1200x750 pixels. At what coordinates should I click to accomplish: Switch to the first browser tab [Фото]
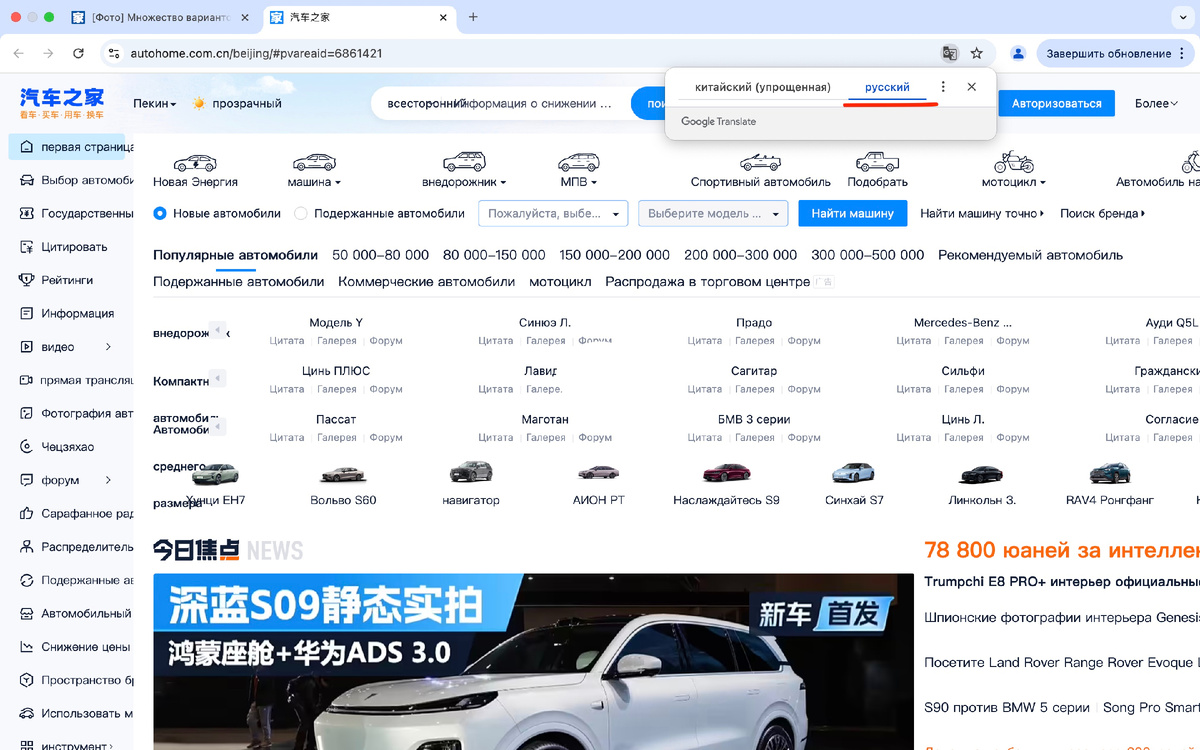pyautogui.click(x=160, y=17)
